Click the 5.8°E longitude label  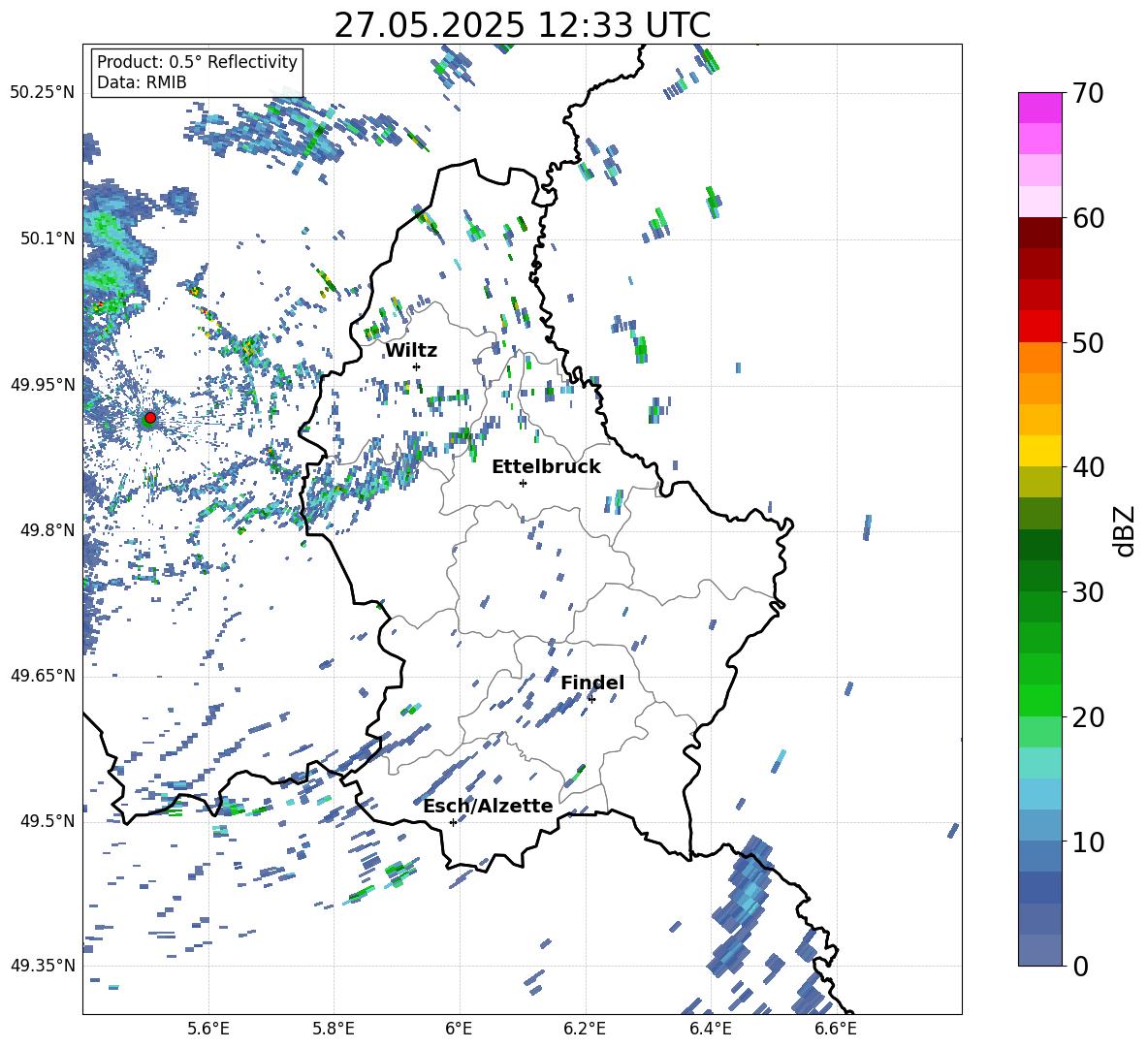334,1029
